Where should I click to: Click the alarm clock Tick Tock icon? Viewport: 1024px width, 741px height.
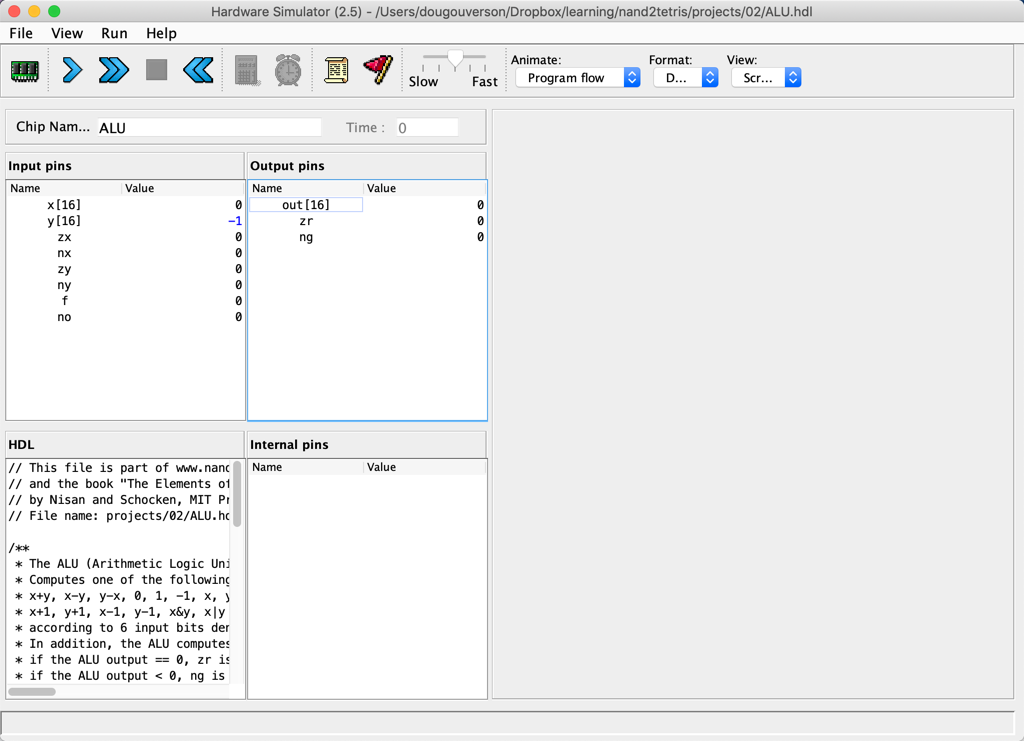tap(288, 70)
